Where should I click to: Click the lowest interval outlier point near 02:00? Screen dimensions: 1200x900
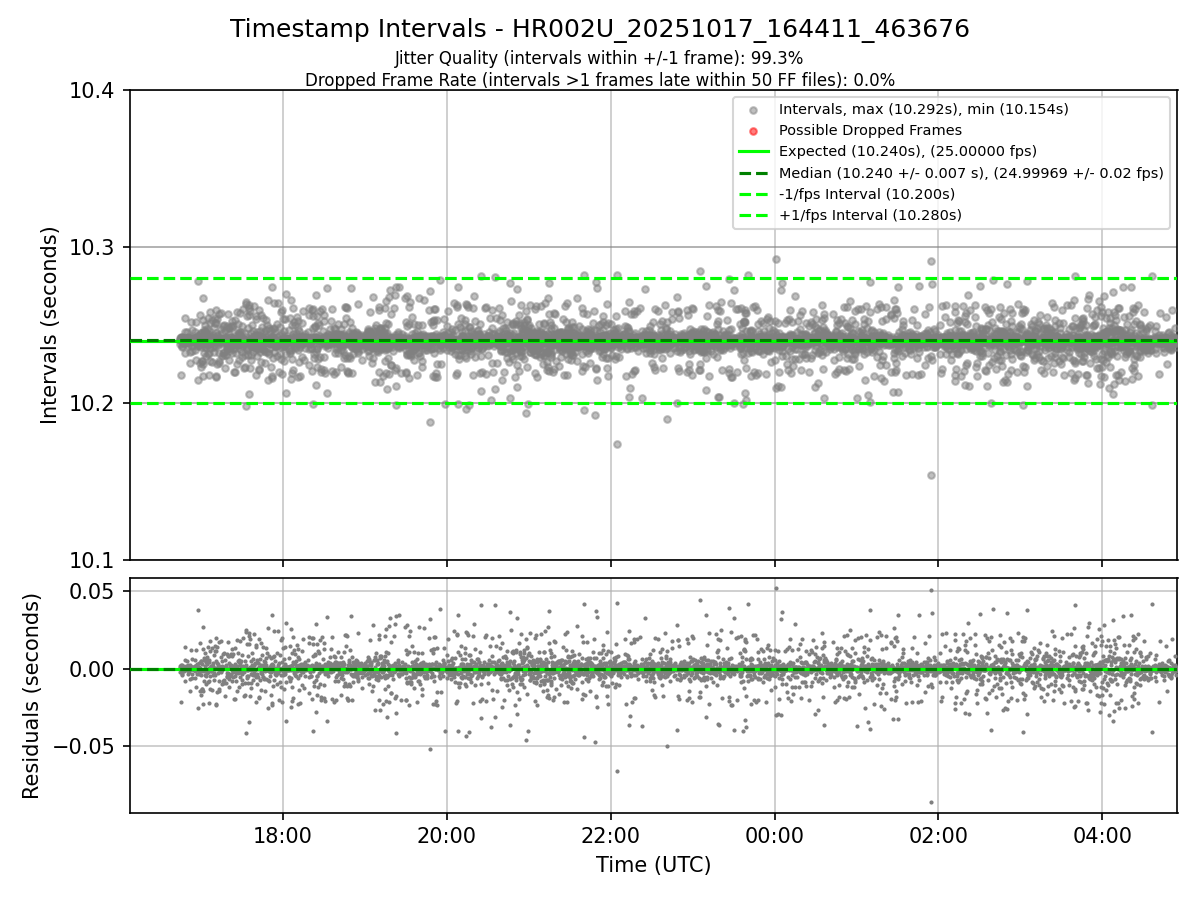931,475
